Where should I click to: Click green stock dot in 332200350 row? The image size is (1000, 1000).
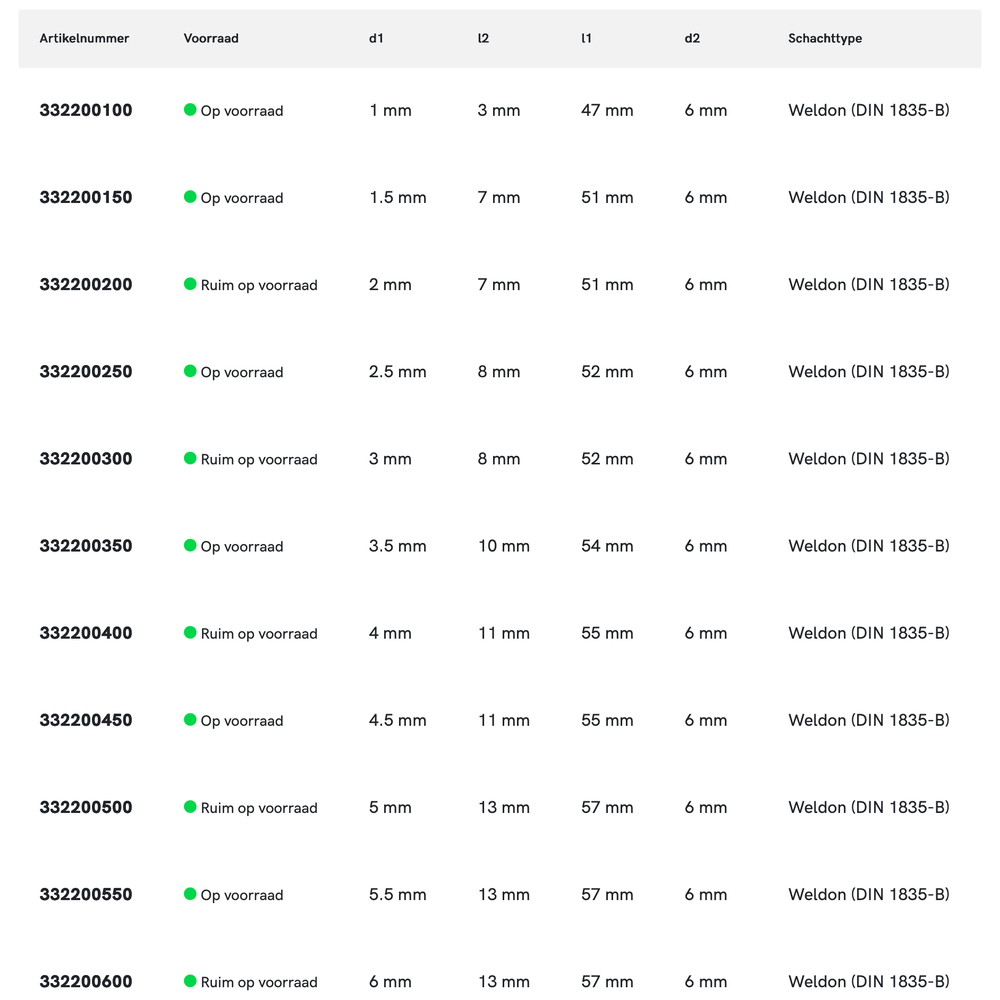[x=190, y=546]
